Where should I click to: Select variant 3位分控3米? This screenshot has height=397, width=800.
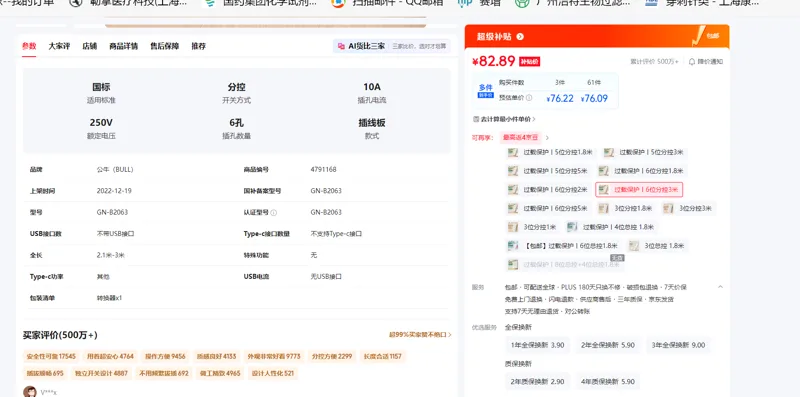(x=689, y=208)
